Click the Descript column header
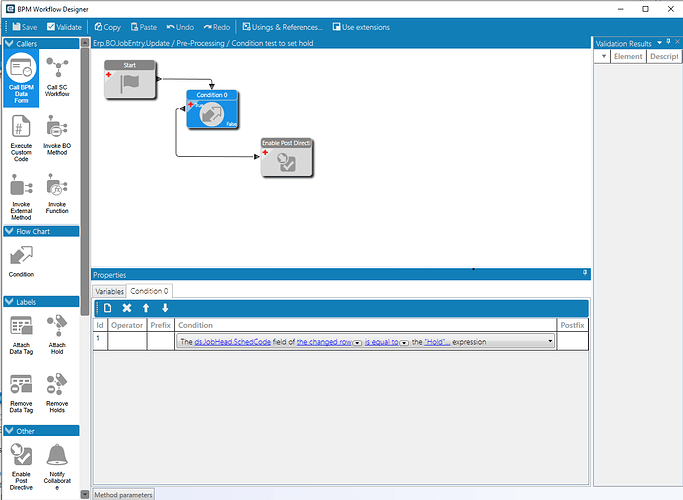This screenshot has height=500, width=683. 664,56
